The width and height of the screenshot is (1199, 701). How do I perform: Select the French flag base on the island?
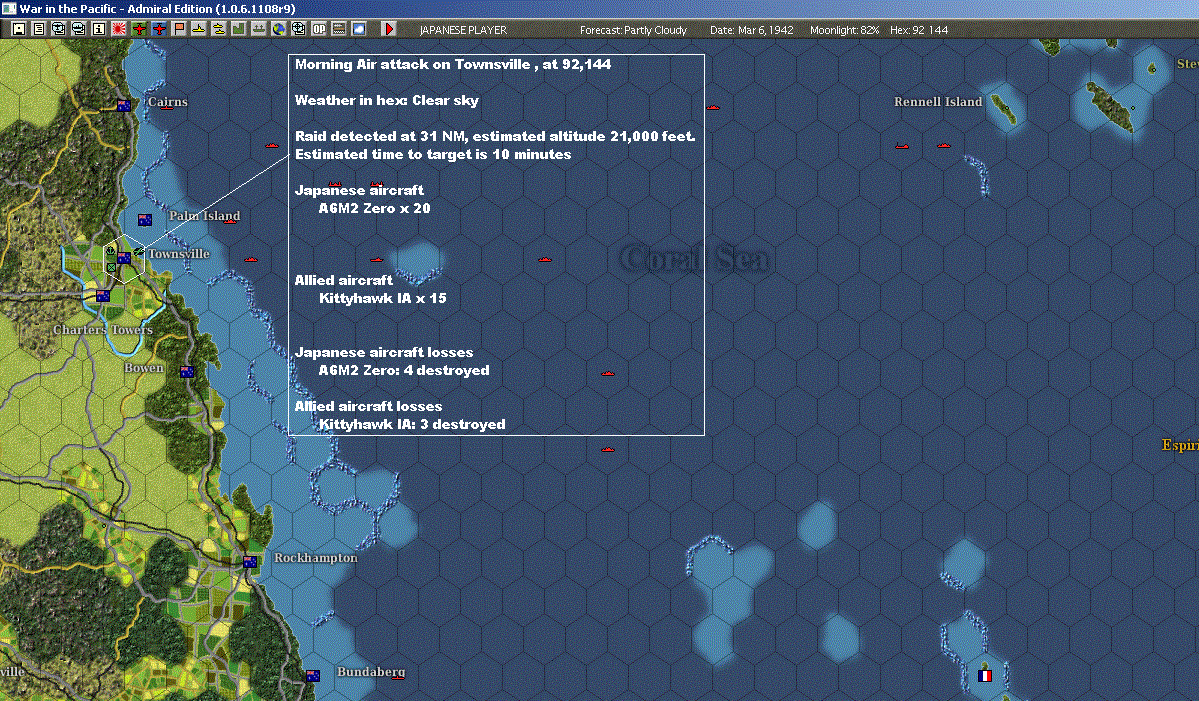click(985, 676)
